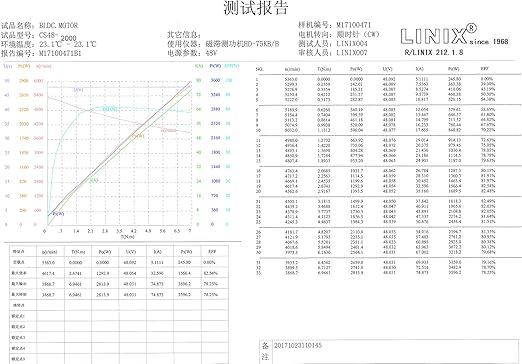This screenshot has height=364, width=522.
Task: Click the green I(A) curve label
Action: coord(93,180)
